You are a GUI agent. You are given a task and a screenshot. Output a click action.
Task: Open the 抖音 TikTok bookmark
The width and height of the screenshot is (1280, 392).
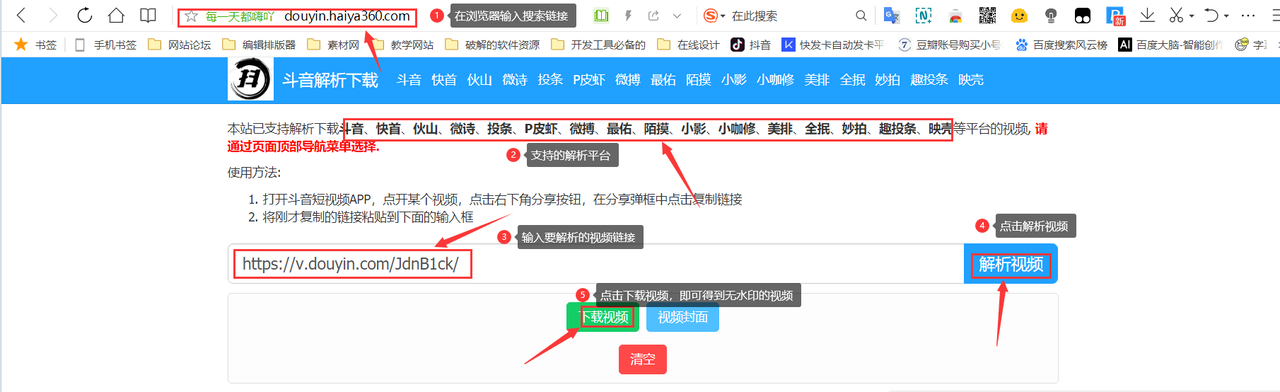tap(751, 44)
